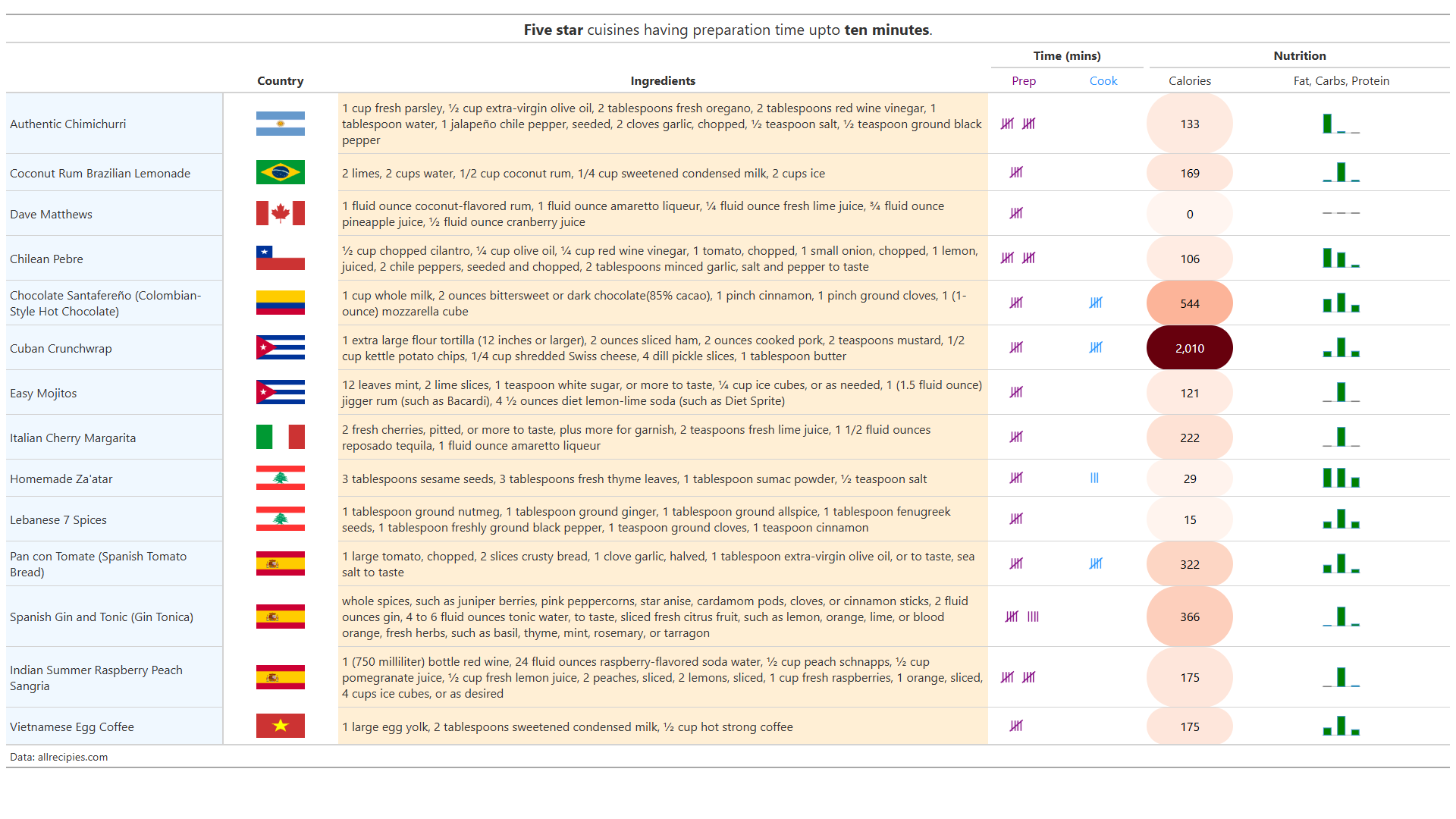The width and height of the screenshot is (1456, 819).
Task: Select the cook time tally for Cuban Crunchwrap
Action: (1096, 347)
